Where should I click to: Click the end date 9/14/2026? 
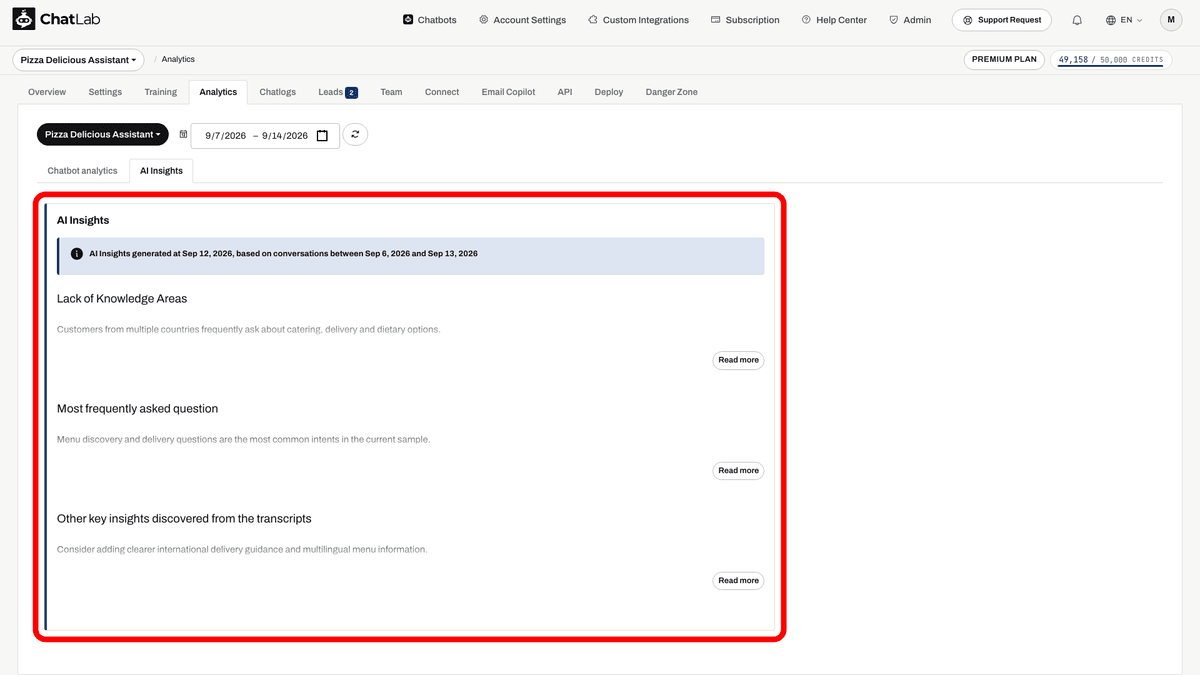click(285, 136)
